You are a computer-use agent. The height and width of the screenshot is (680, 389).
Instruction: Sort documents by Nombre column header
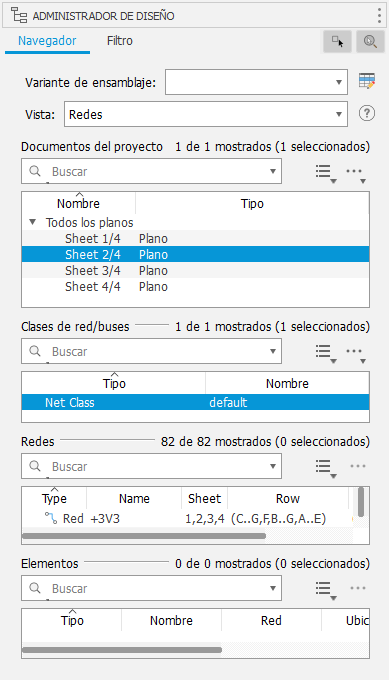click(x=78, y=203)
